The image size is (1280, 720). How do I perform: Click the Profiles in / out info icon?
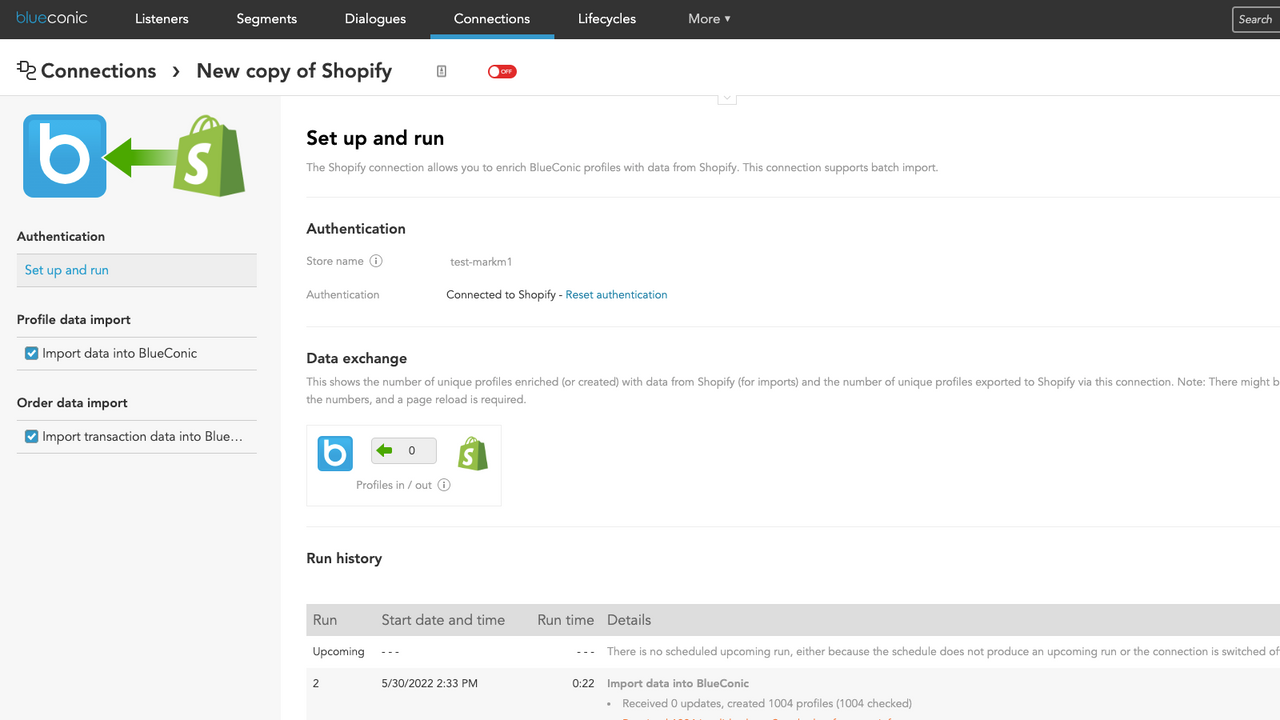coord(444,485)
